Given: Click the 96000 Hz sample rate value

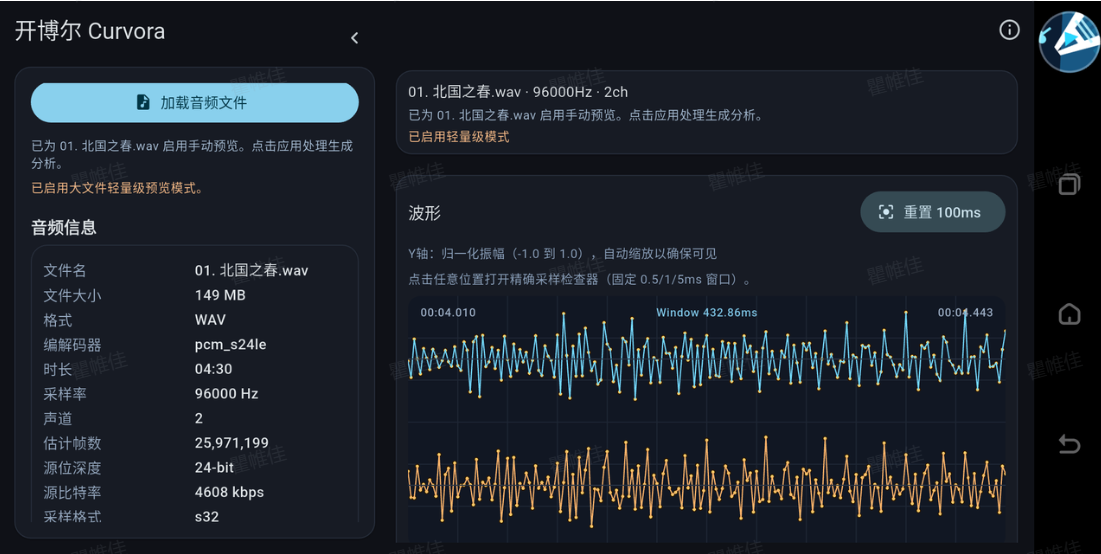Looking at the screenshot, I should pyautogui.click(x=227, y=394).
